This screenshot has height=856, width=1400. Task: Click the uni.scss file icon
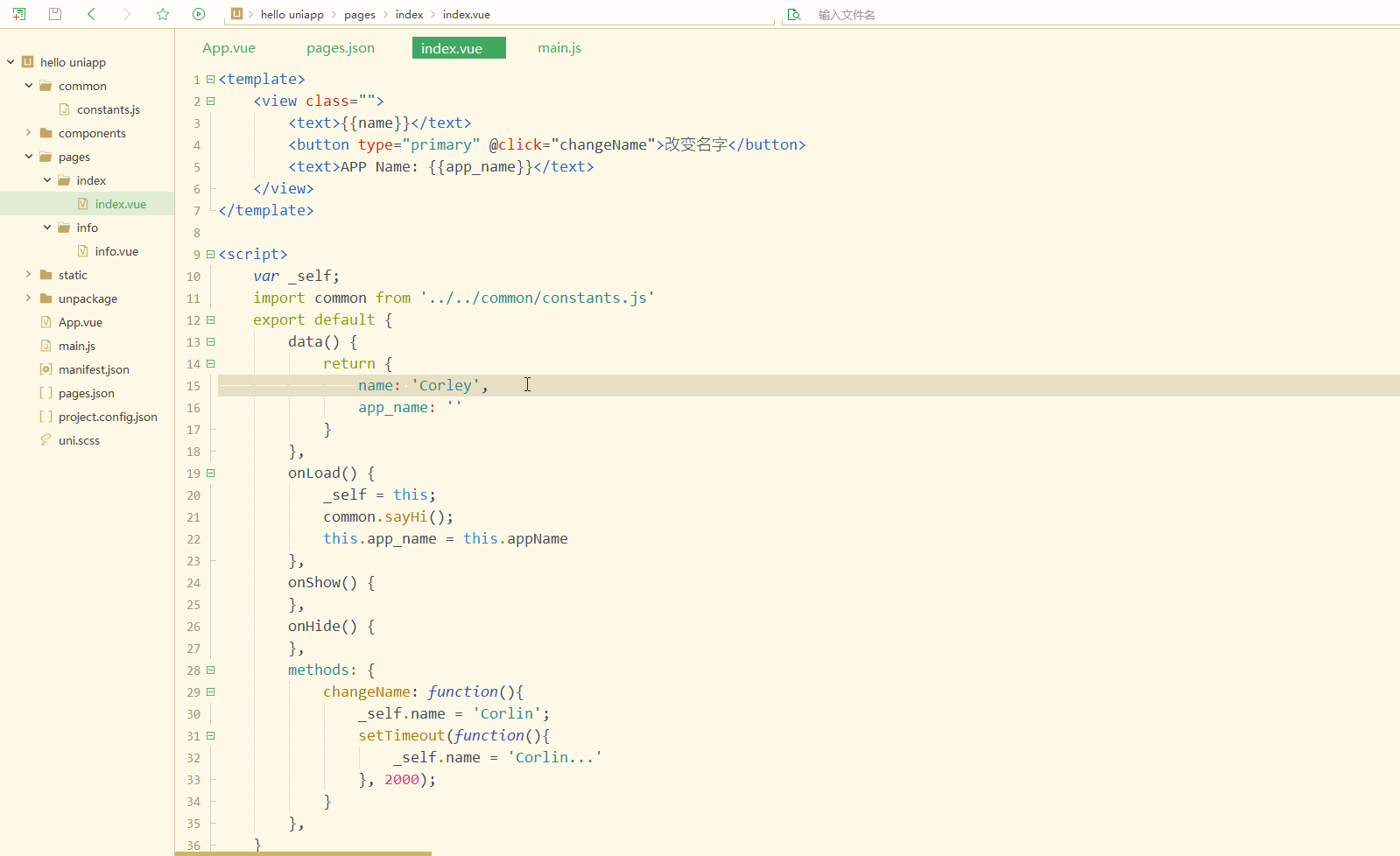click(x=46, y=440)
